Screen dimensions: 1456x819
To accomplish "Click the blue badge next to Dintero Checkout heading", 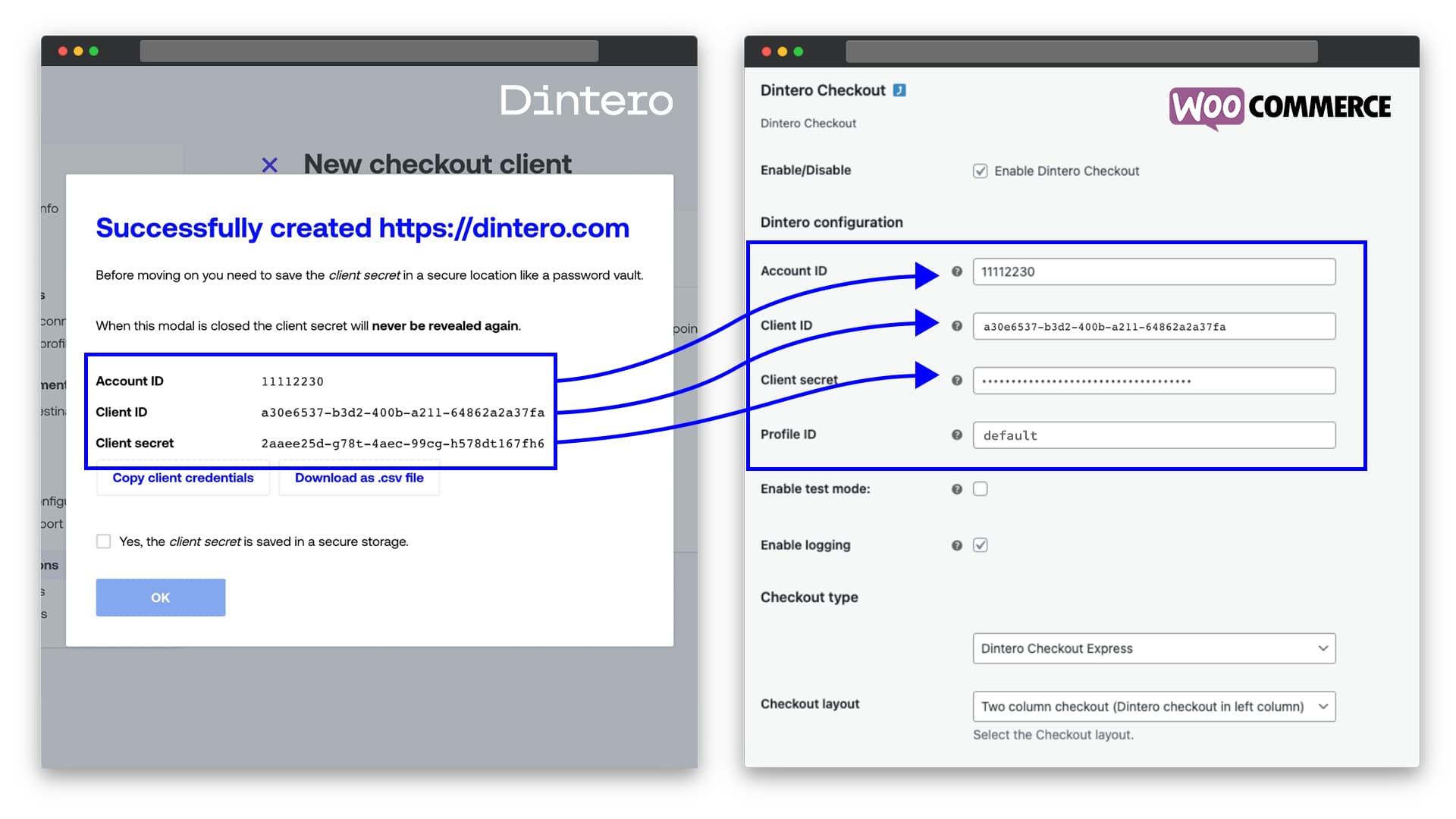I will click(898, 89).
